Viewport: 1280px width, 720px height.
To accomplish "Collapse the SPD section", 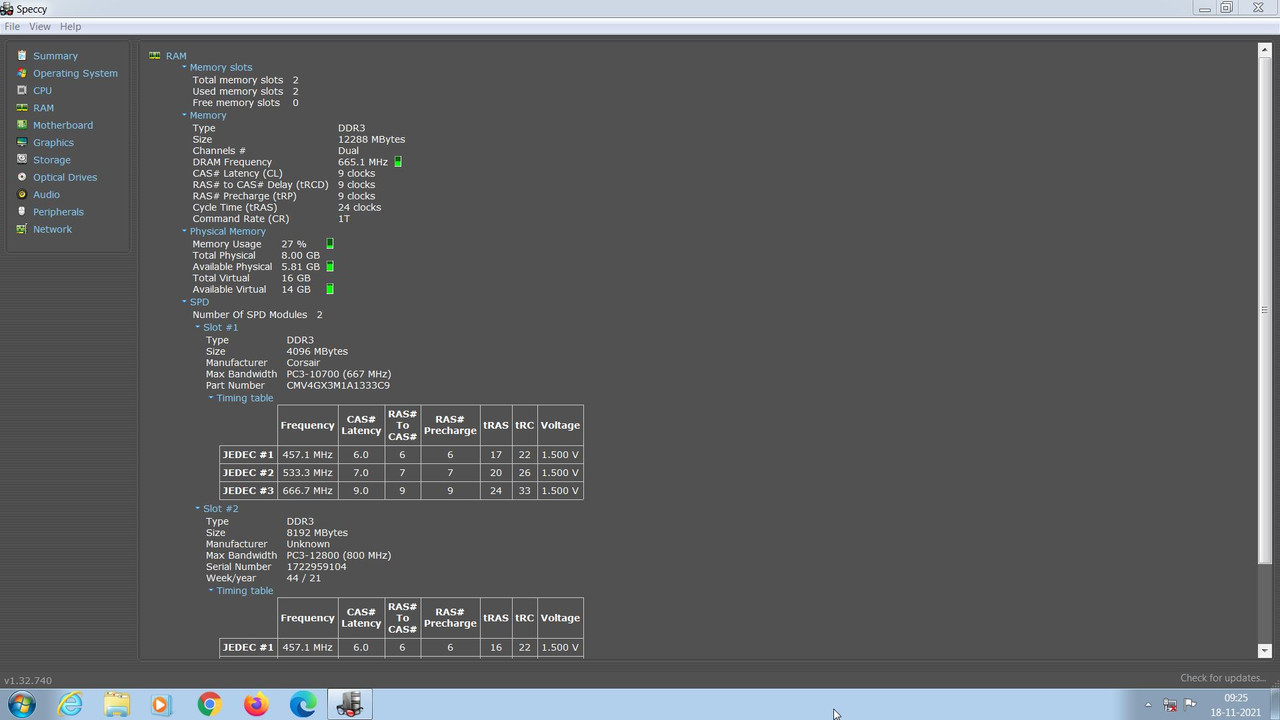I will [184, 301].
